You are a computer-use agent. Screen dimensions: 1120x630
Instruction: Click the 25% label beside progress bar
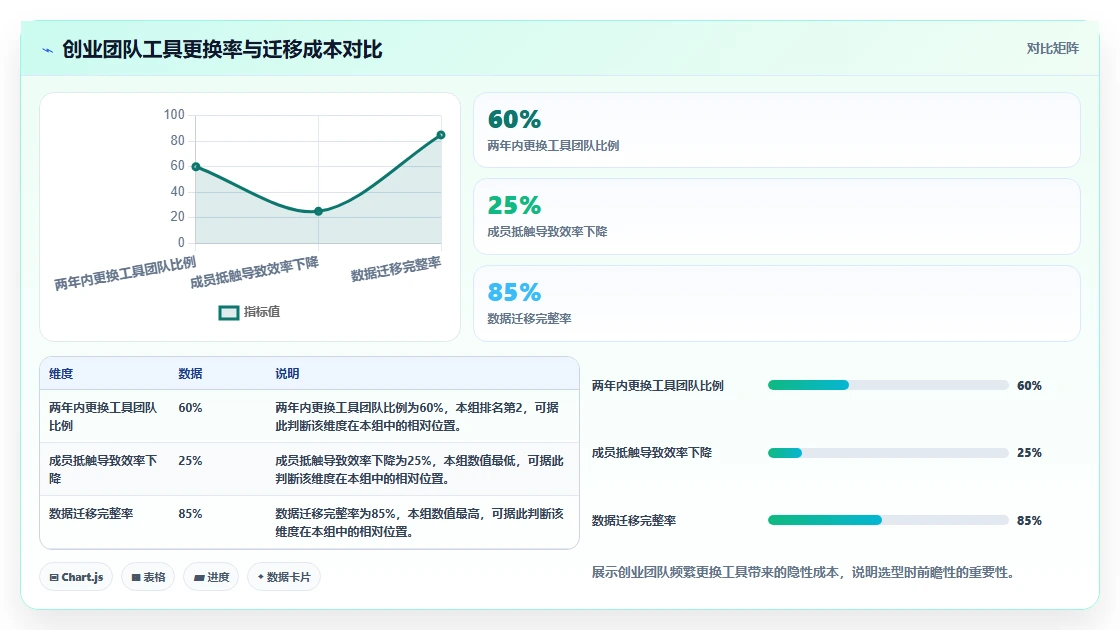[x=1029, y=453]
